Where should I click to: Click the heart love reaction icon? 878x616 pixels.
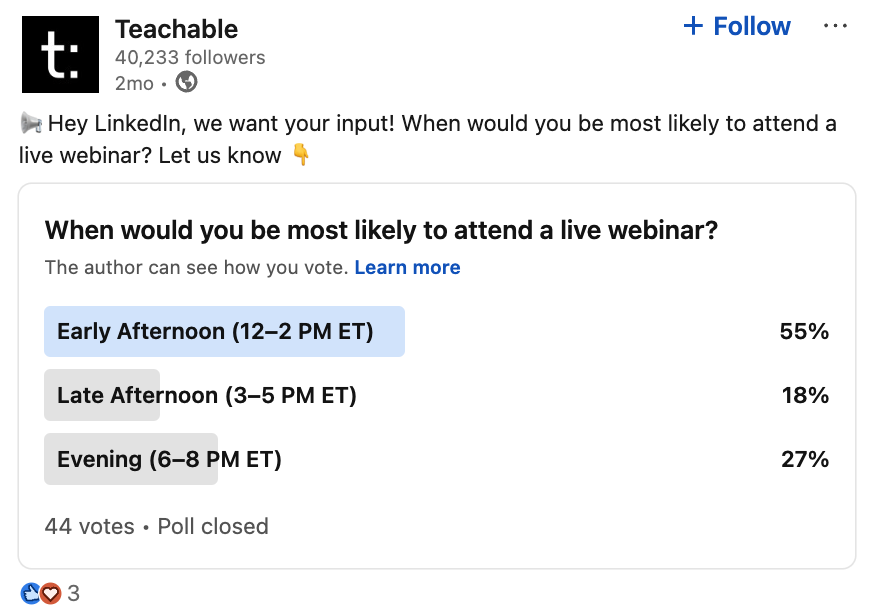tap(50, 593)
